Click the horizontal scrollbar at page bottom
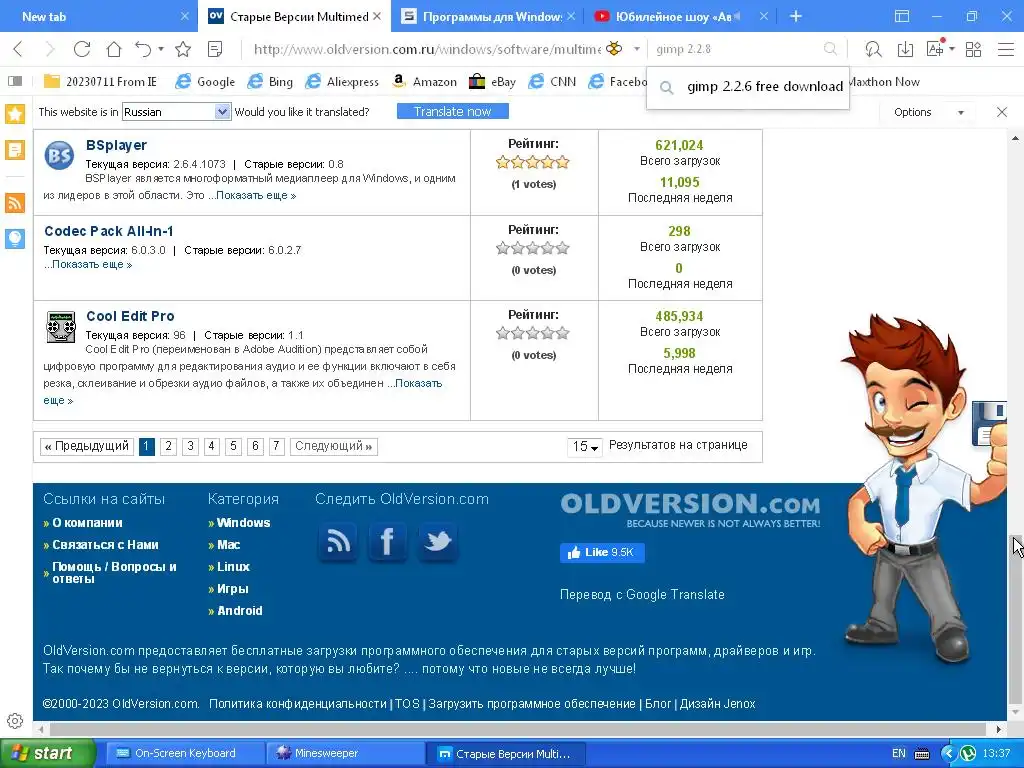The image size is (1024, 768). [517, 729]
